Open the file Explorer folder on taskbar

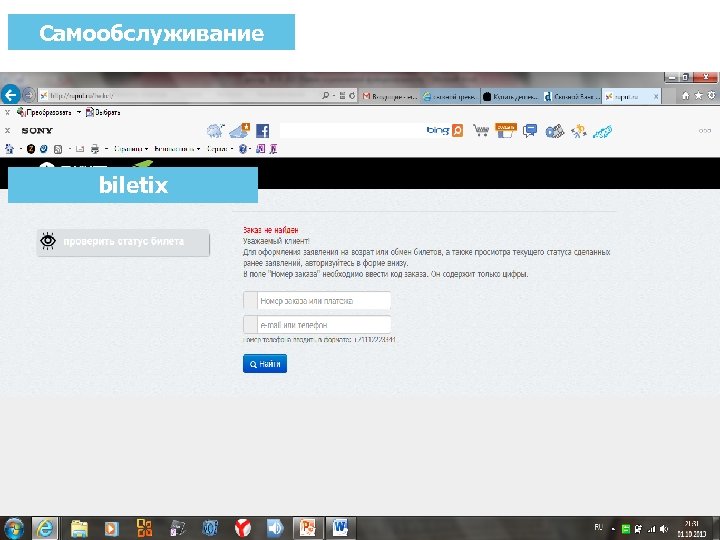pyautogui.click(x=79, y=528)
